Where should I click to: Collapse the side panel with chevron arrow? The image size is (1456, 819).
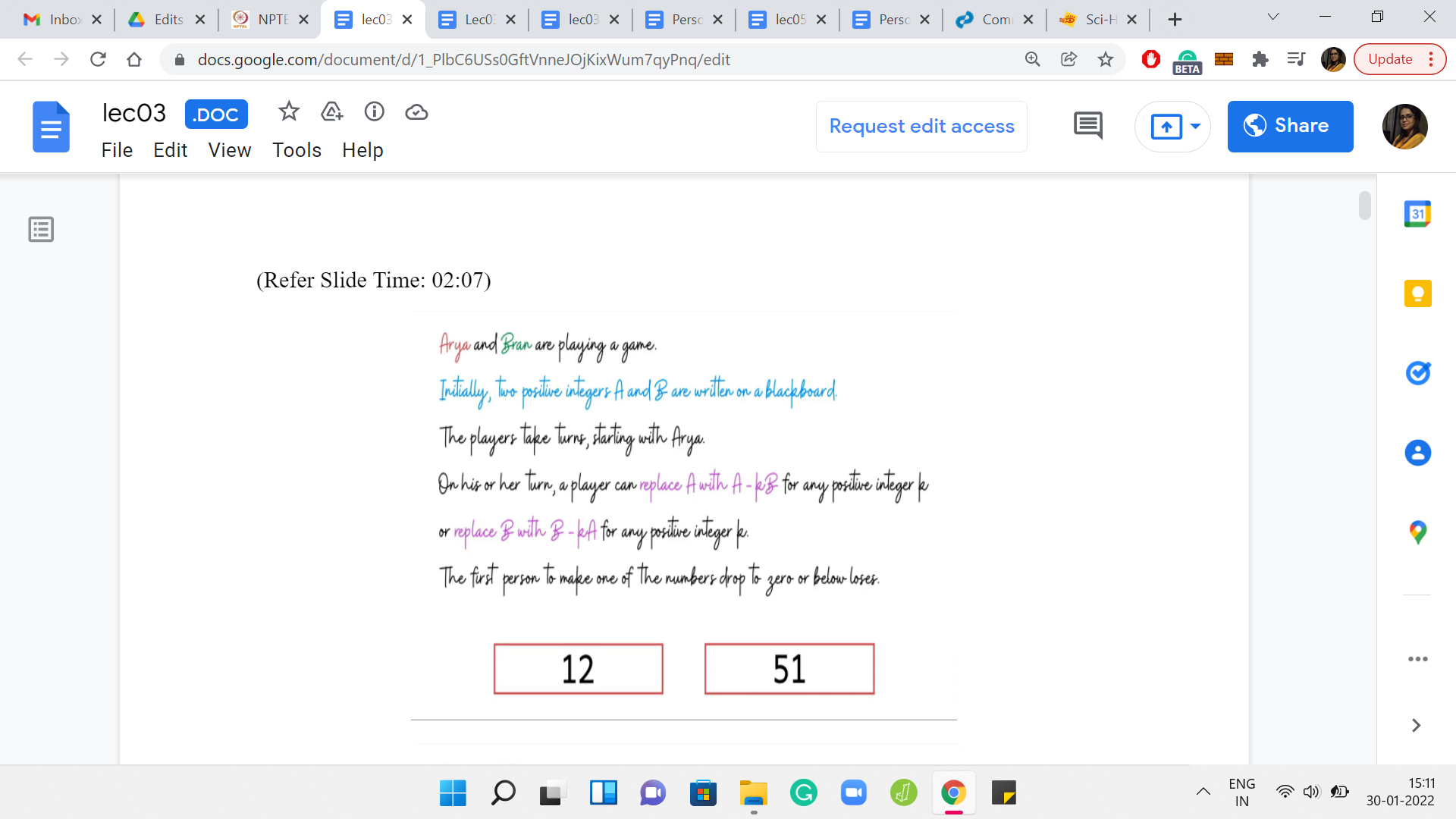point(1416,726)
